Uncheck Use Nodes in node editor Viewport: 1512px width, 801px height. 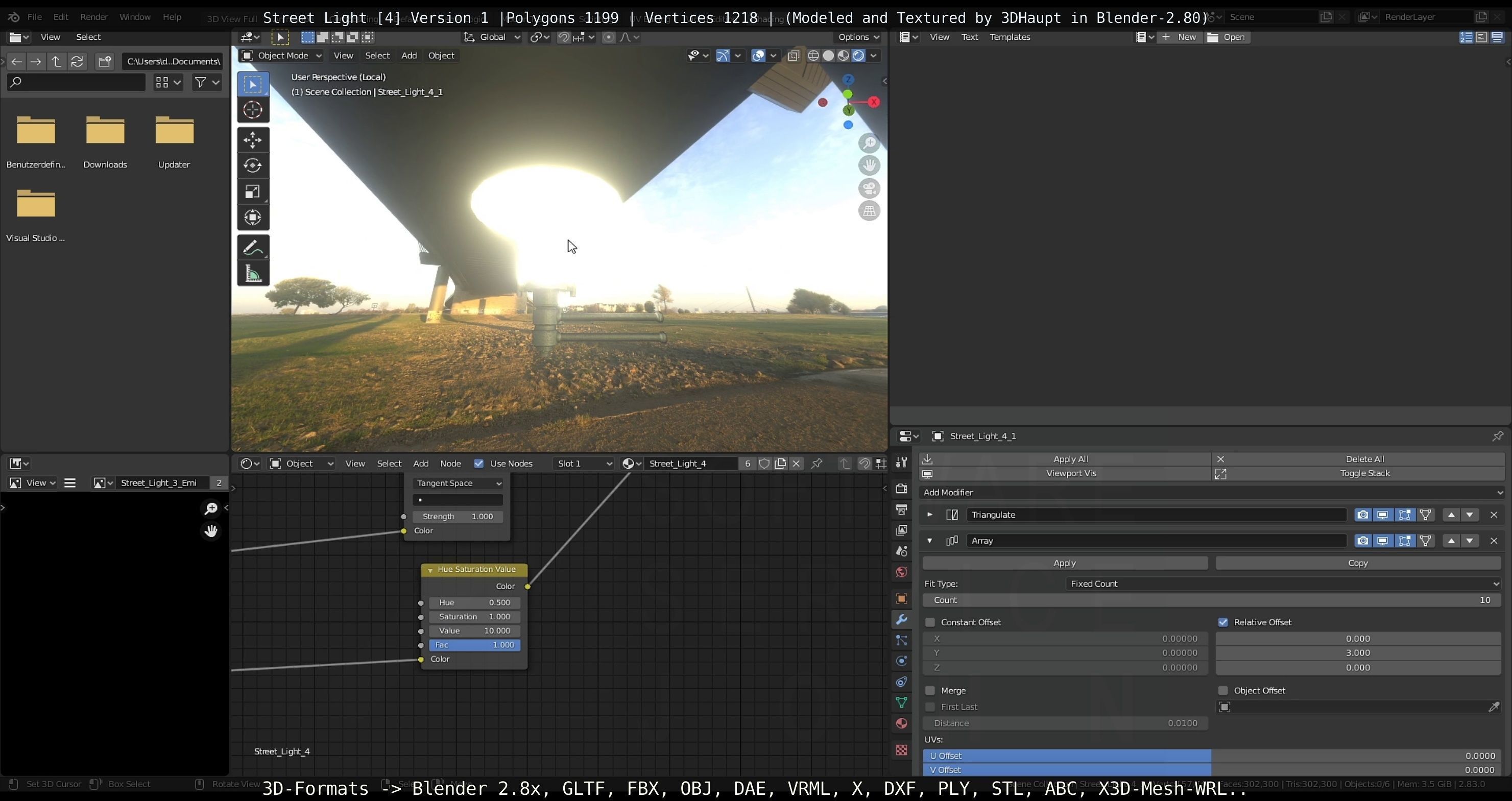pos(479,464)
